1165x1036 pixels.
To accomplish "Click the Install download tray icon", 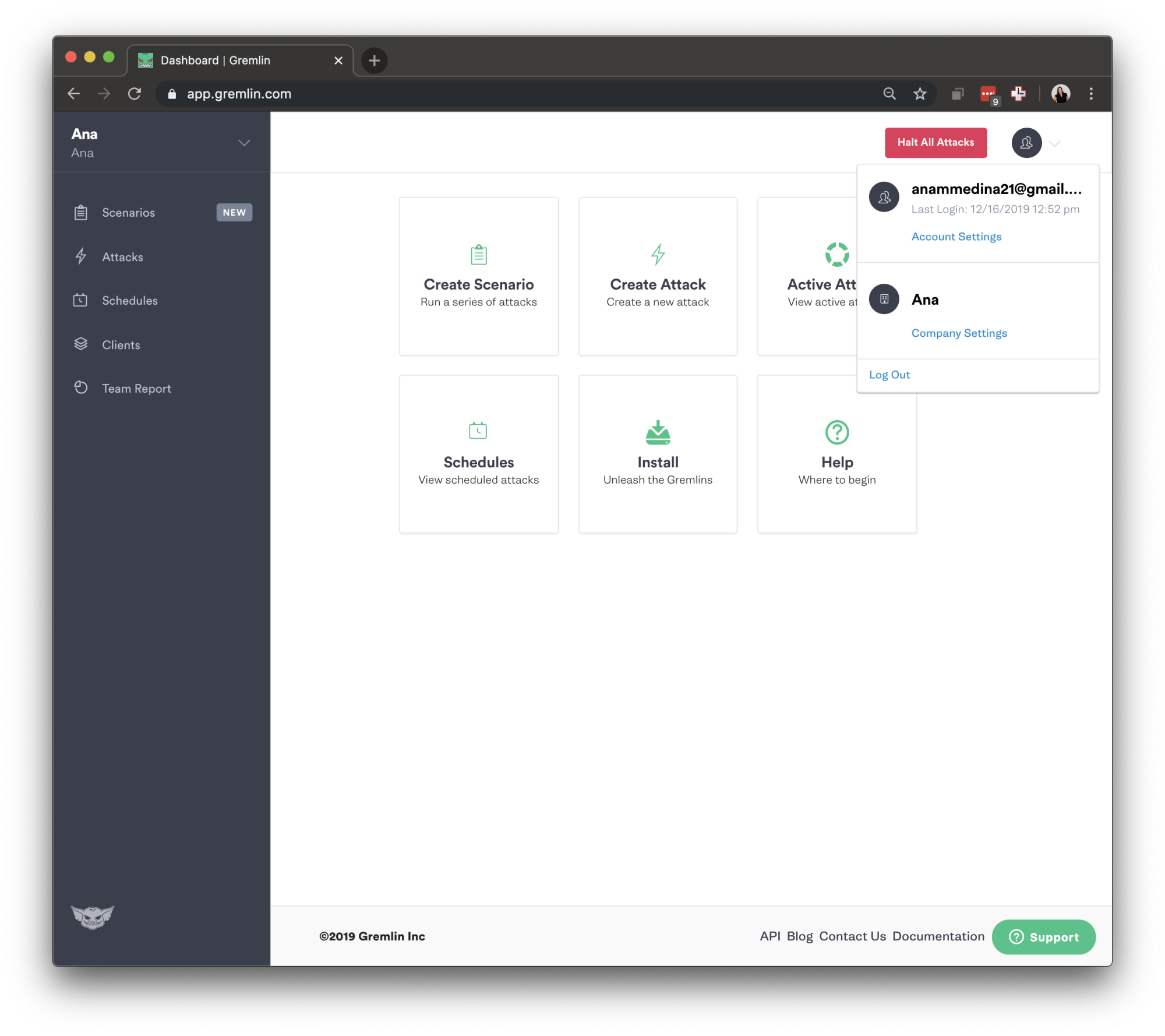I will tap(658, 432).
